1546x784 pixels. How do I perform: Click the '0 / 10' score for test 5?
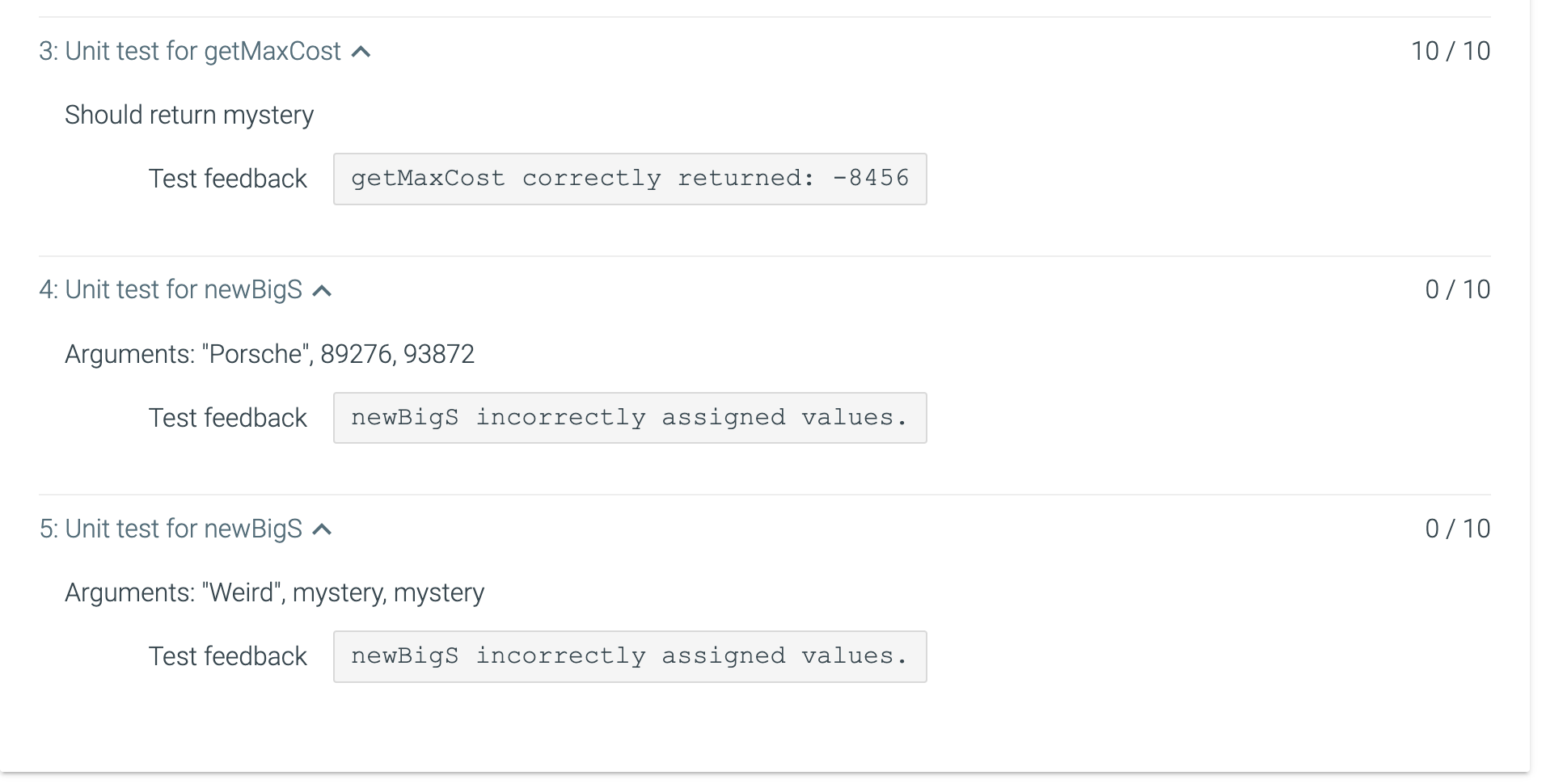click(x=1457, y=529)
